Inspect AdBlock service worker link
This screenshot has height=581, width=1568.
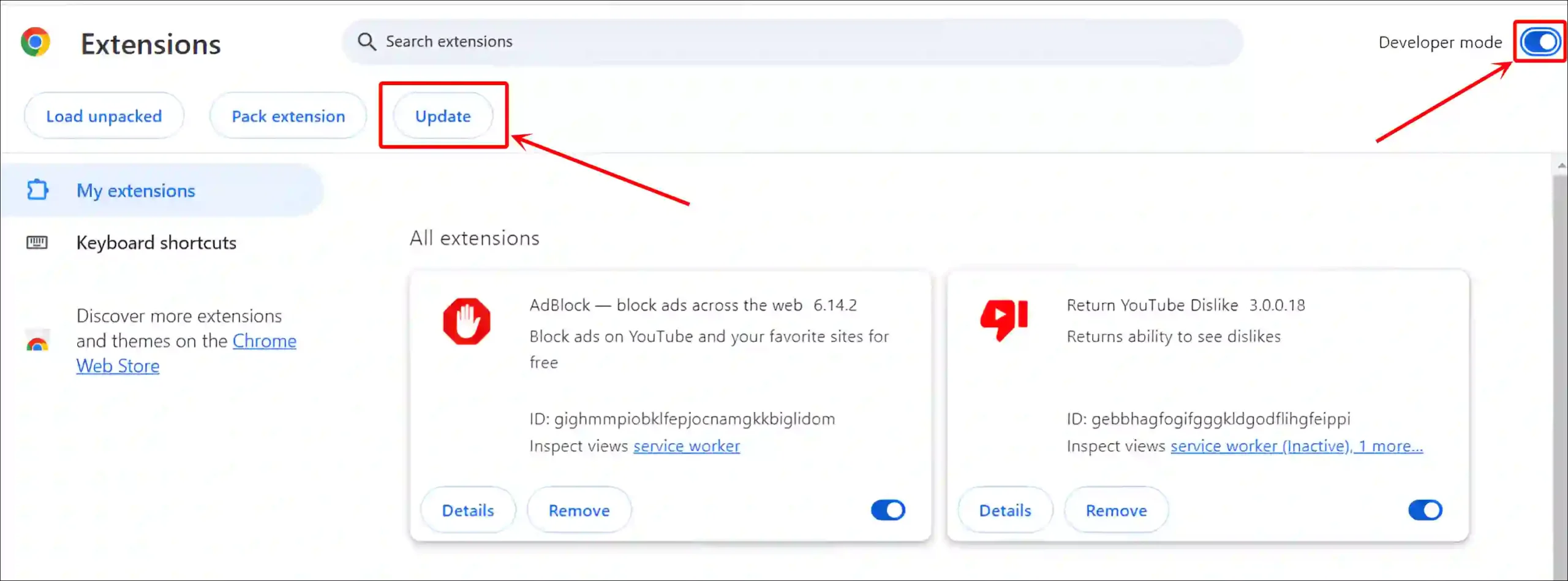(x=687, y=446)
